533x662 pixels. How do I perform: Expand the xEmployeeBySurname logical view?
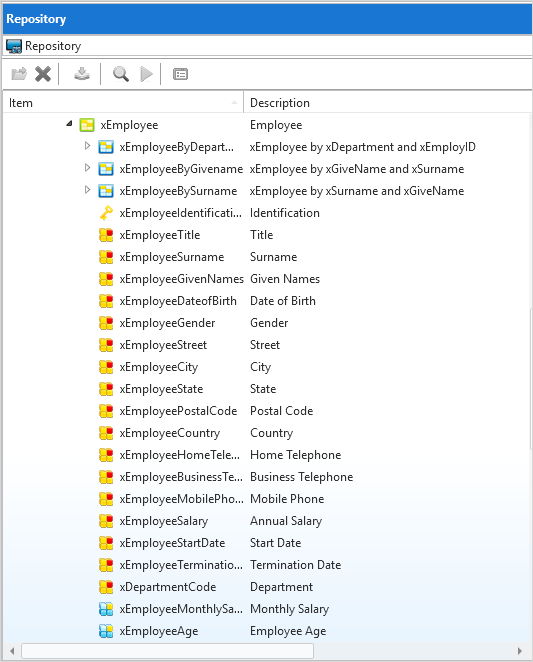87,190
